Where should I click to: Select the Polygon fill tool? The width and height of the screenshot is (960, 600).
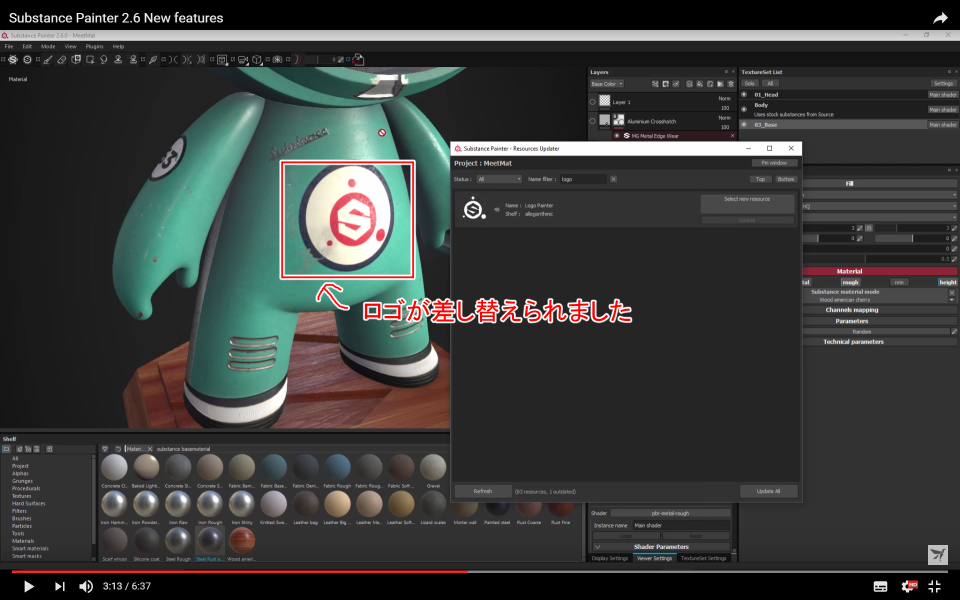[x=90, y=59]
